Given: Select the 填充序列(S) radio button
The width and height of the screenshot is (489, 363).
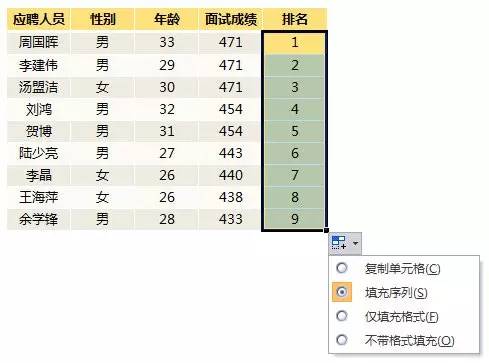Looking at the screenshot, I should (342, 292).
